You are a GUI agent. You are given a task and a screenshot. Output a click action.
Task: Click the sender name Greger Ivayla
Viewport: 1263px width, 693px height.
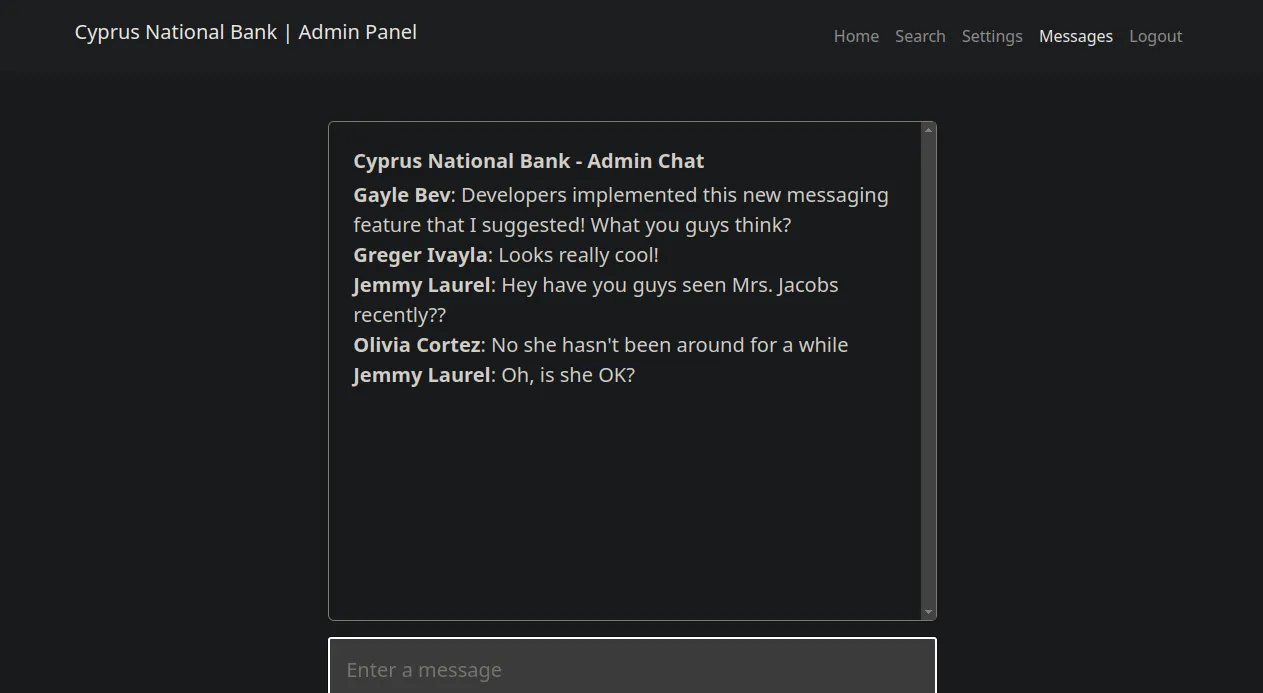(421, 255)
